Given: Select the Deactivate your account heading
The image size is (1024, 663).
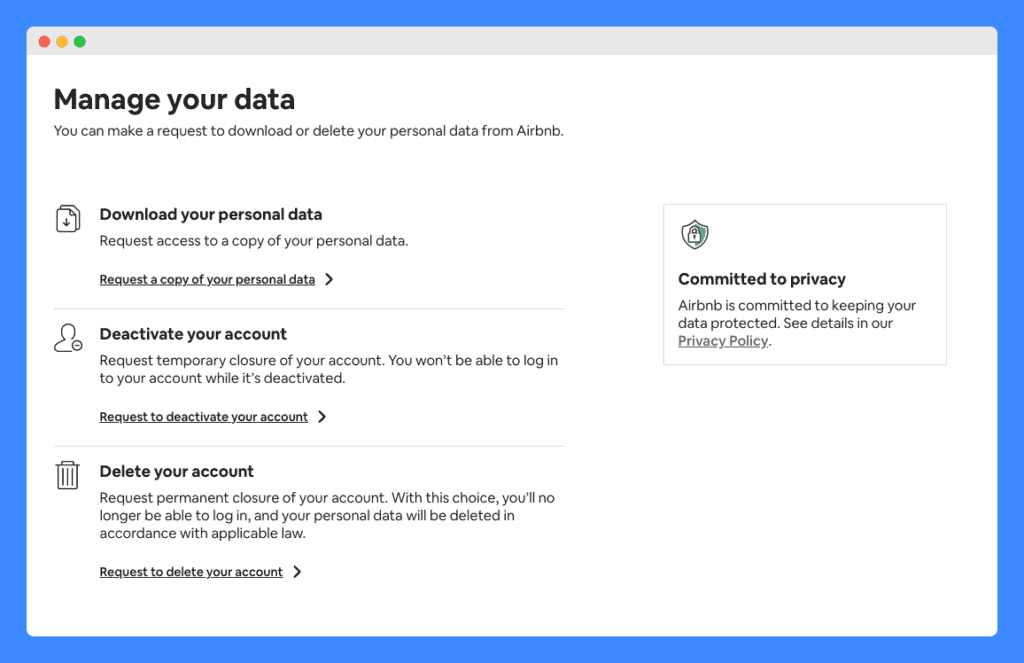Looking at the screenshot, I should point(193,334).
